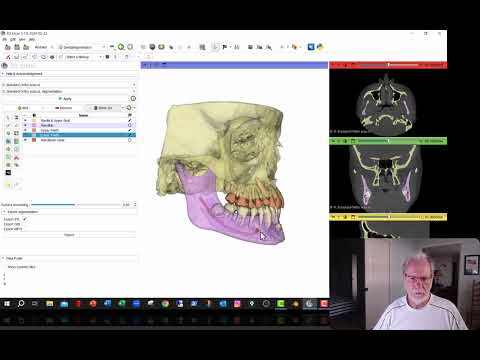Select the Mandible segment name
The height and width of the screenshot is (360, 480).
point(47,125)
